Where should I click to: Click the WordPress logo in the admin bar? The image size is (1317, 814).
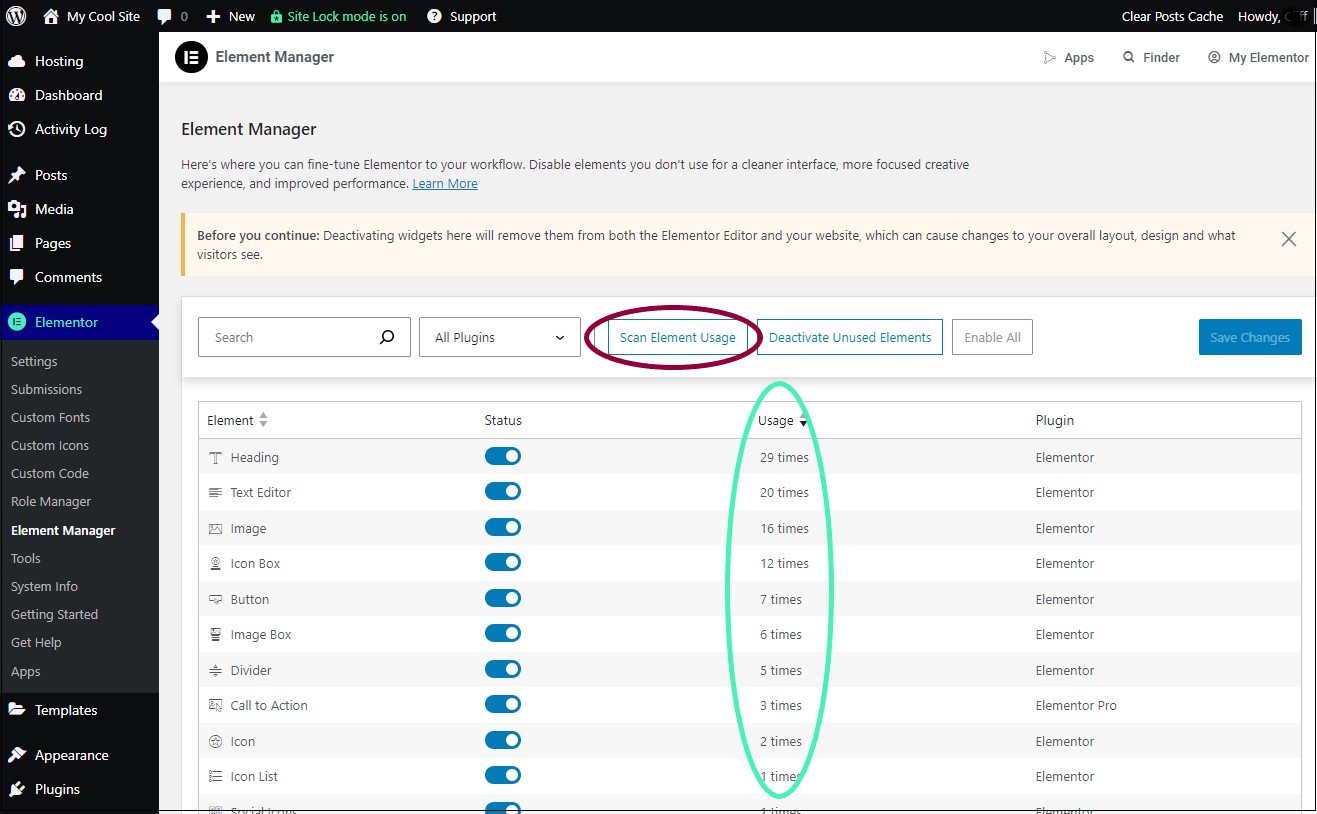(15, 15)
